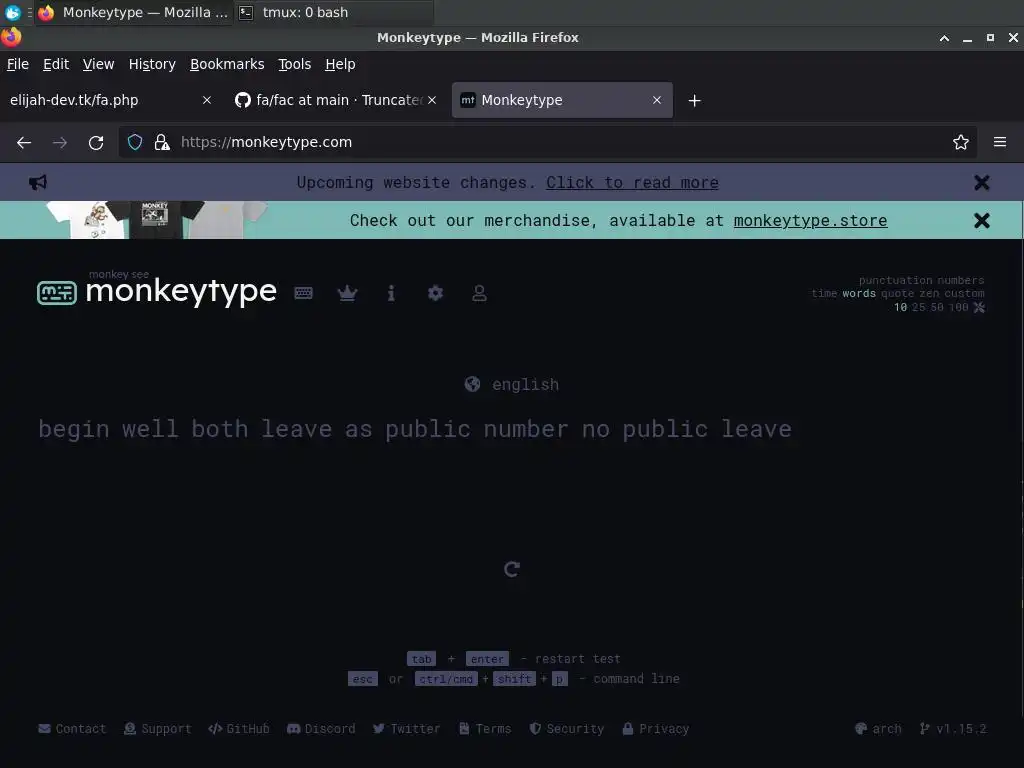
Task: Open the typing test keyboard icon
Action: click(x=304, y=293)
